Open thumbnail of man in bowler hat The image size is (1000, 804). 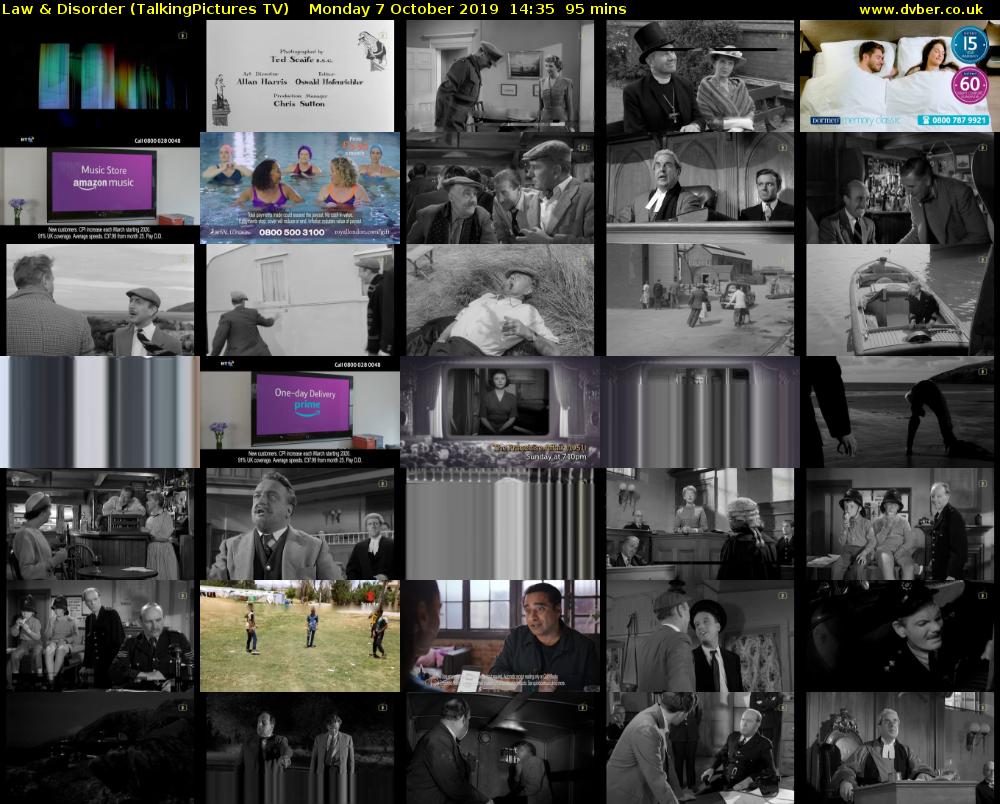pyautogui.click(x=700, y=636)
